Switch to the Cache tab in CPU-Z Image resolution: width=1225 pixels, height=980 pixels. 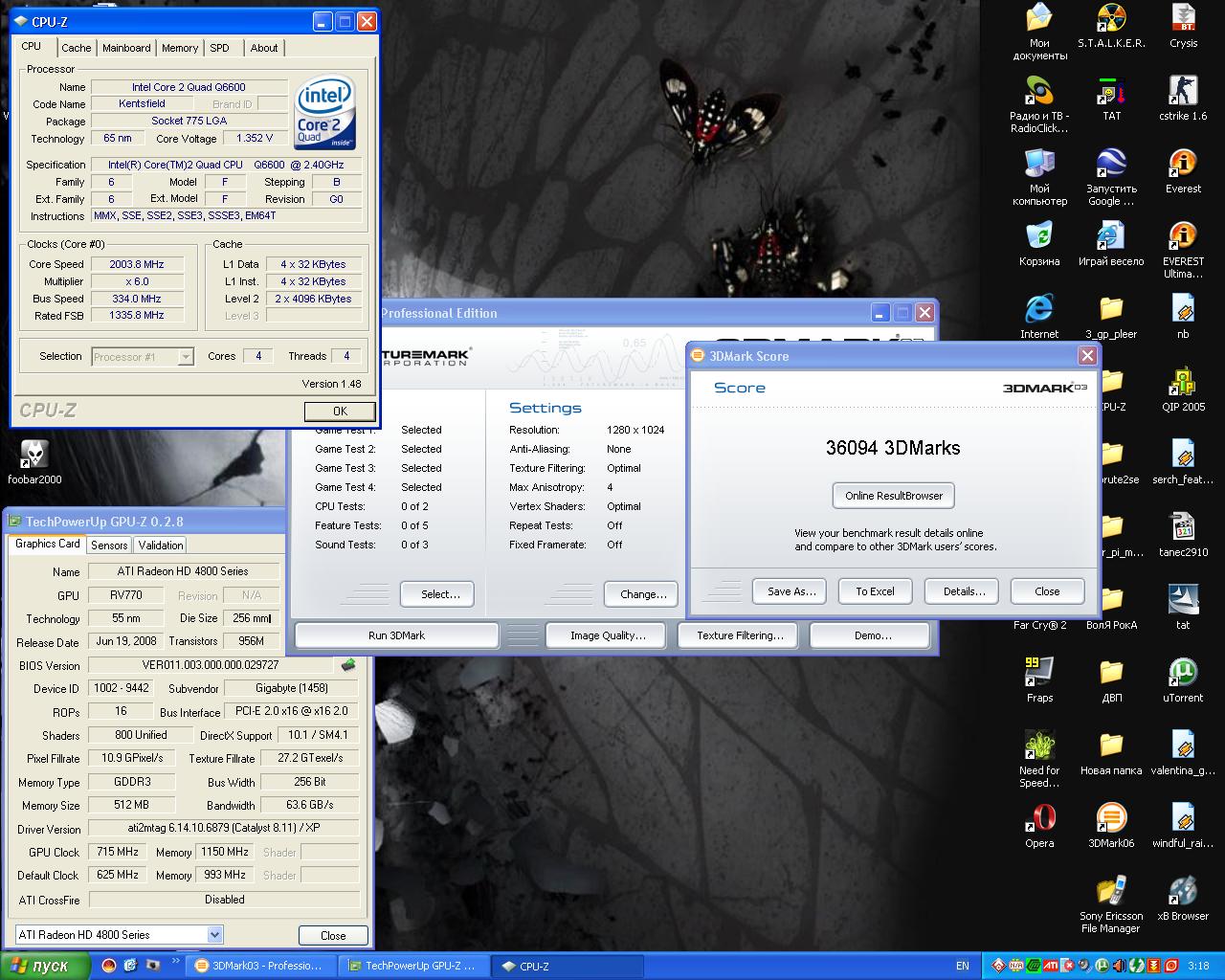point(77,48)
